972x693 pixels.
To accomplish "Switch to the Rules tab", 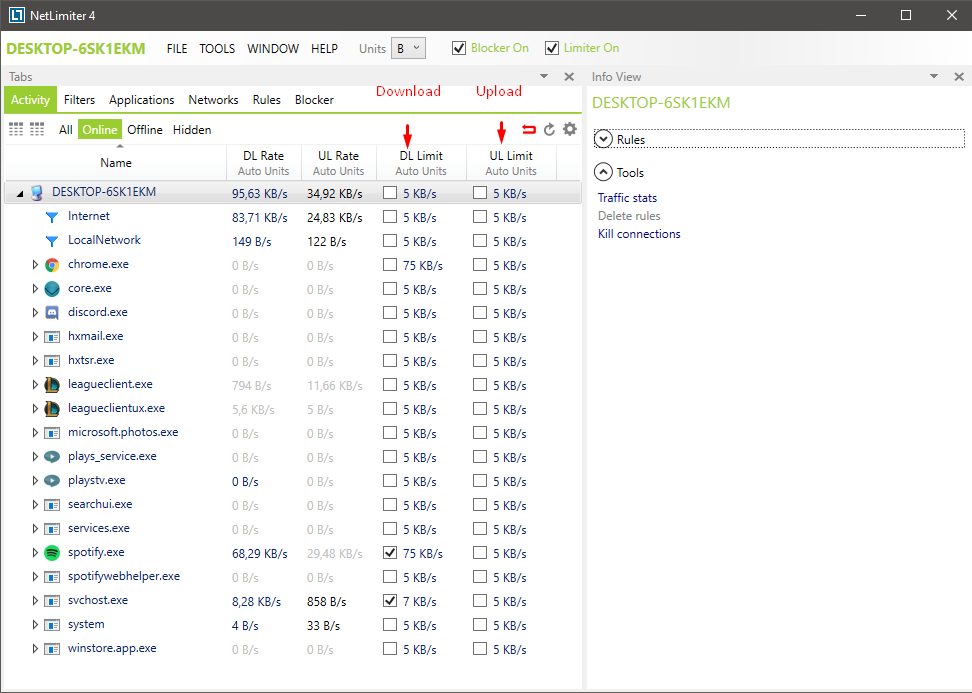I will (x=267, y=100).
